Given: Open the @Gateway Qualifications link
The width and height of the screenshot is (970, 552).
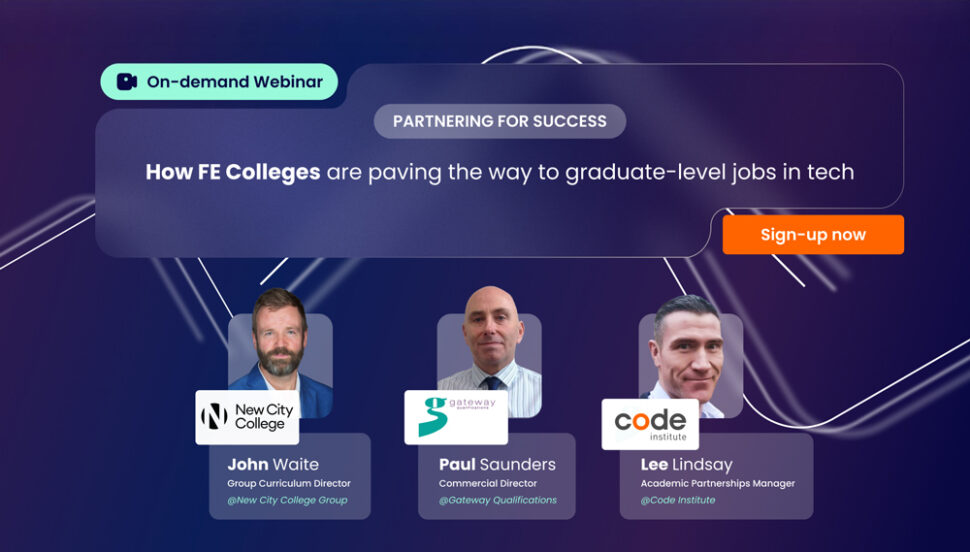Looking at the screenshot, I should (x=498, y=500).
